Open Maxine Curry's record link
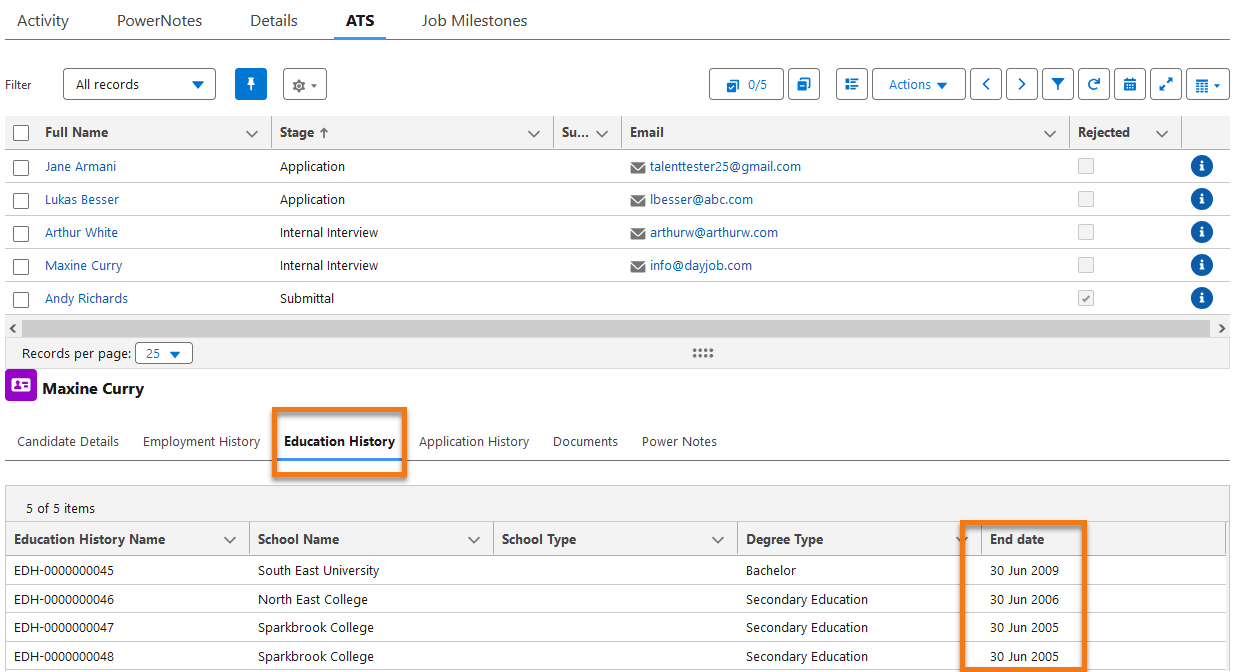The height and width of the screenshot is (672, 1238). coord(84,266)
